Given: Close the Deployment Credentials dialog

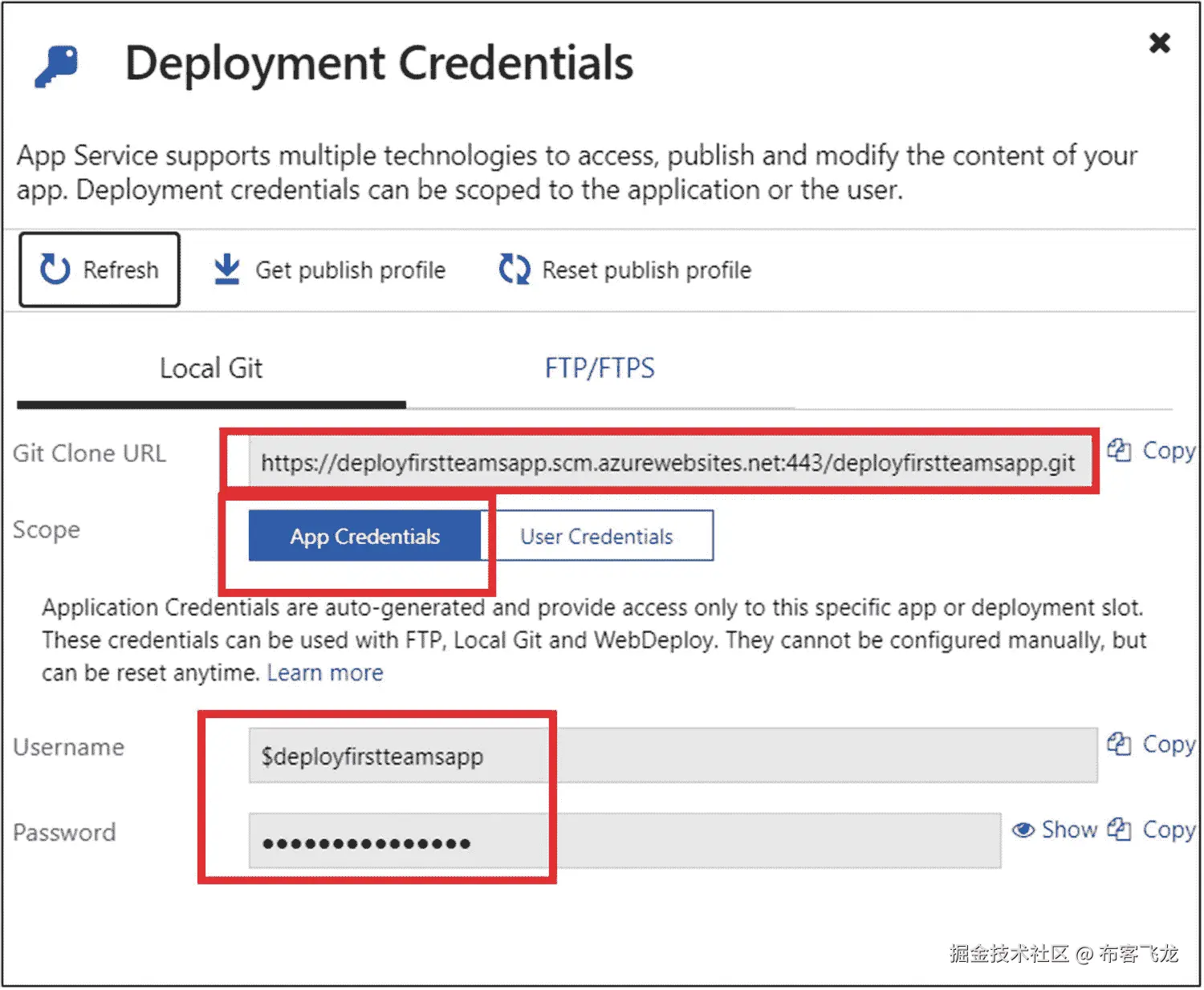Looking at the screenshot, I should tap(1160, 43).
